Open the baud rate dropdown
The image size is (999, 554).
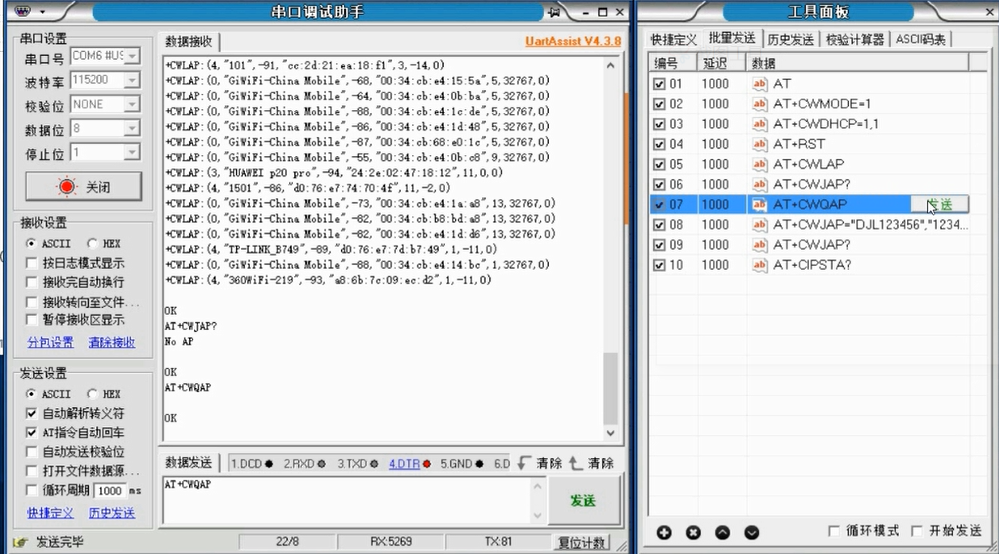tap(132, 80)
